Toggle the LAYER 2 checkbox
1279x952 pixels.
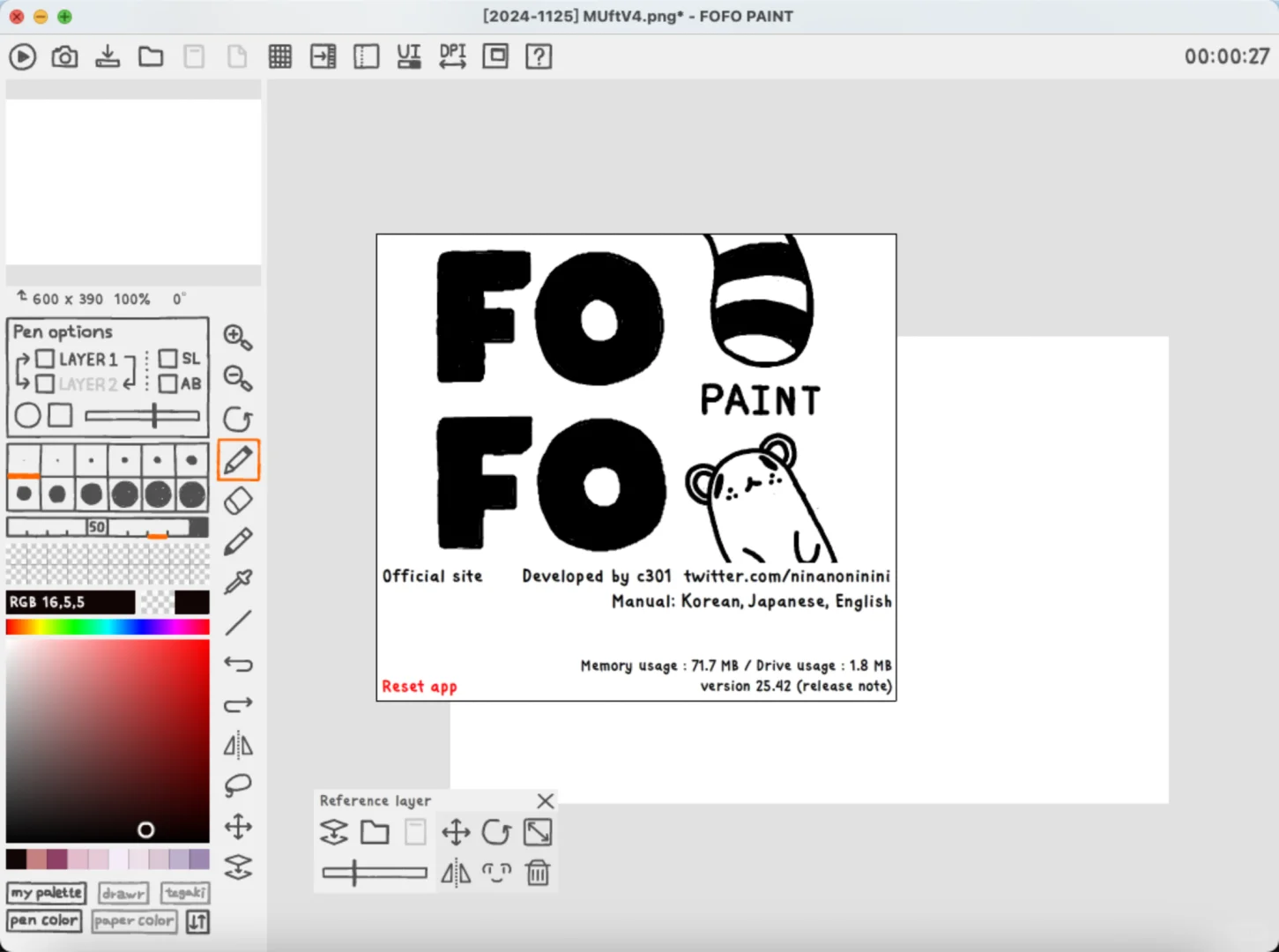click(45, 383)
